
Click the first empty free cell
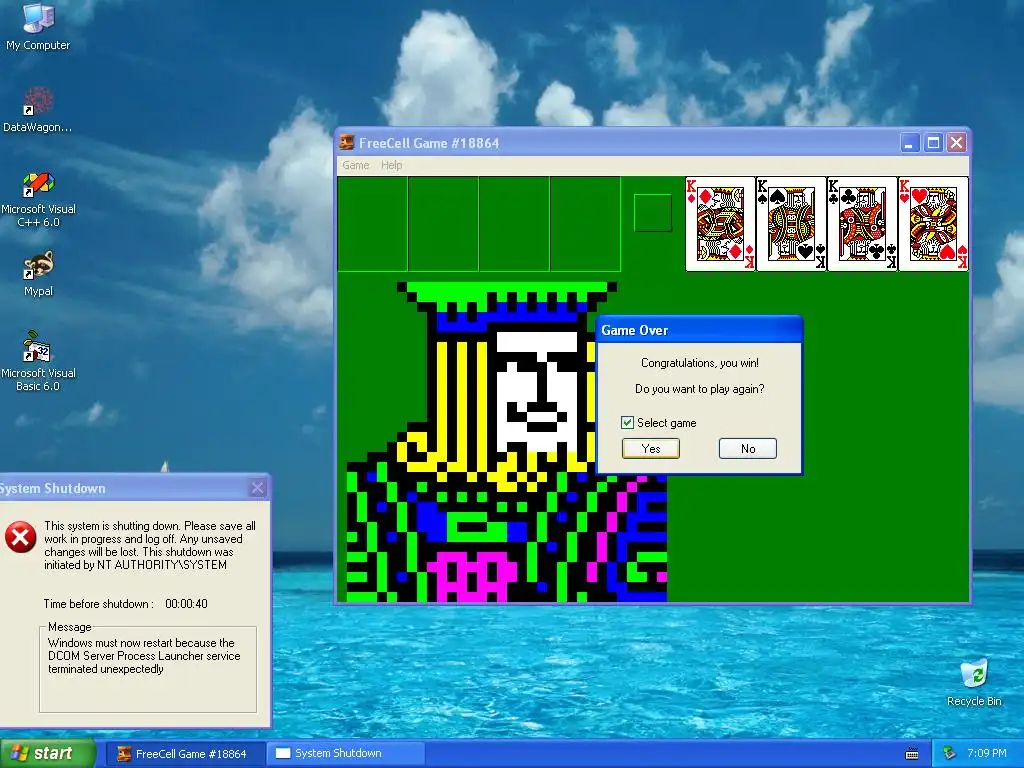(x=372, y=223)
